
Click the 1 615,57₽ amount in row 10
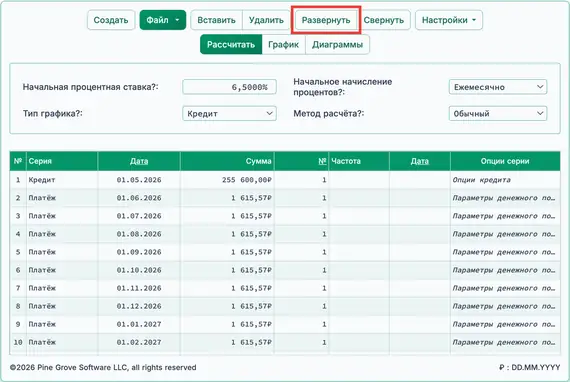tap(227, 342)
